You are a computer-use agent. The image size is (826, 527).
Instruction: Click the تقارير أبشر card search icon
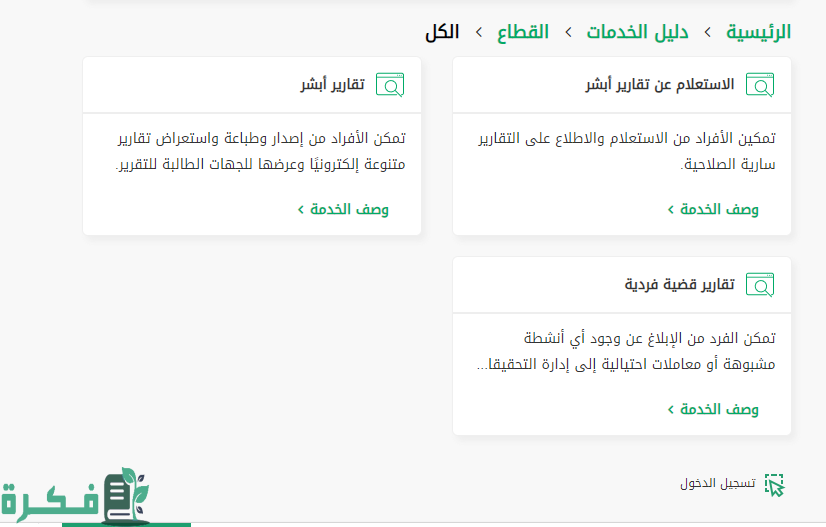click(x=390, y=85)
